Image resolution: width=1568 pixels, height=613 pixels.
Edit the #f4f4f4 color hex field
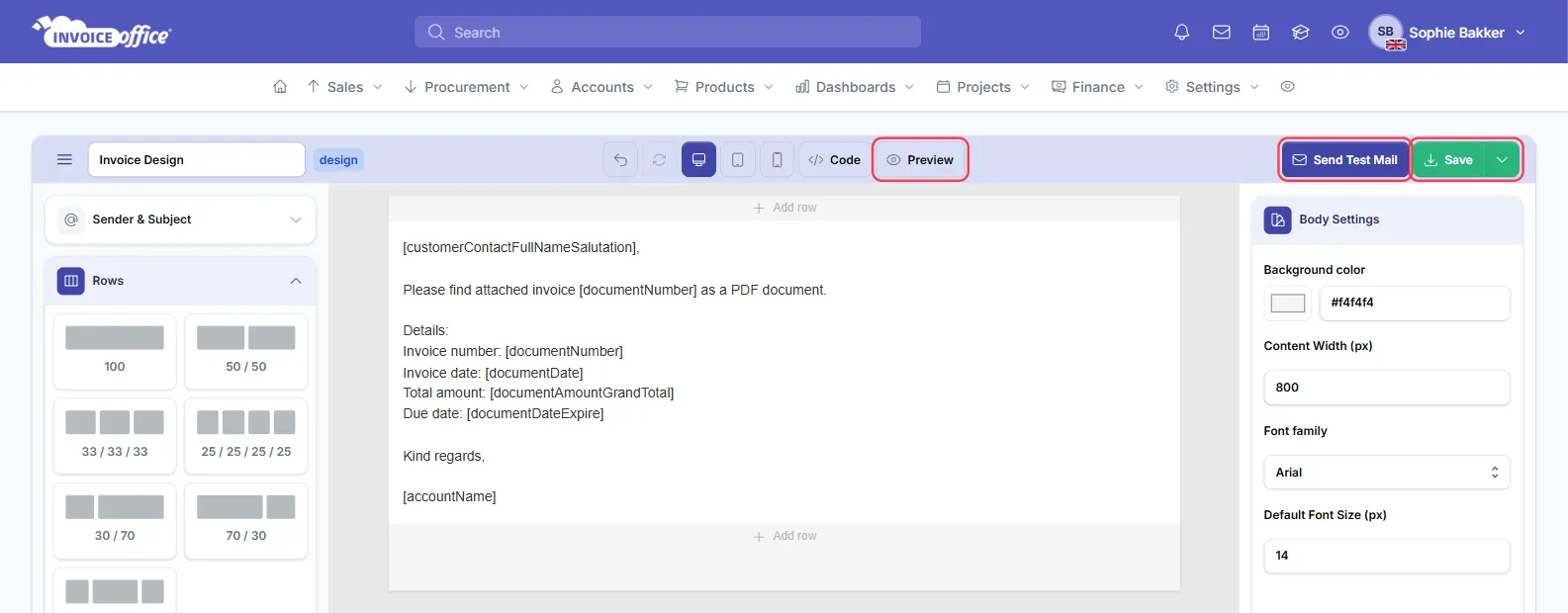(x=1414, y=304)
